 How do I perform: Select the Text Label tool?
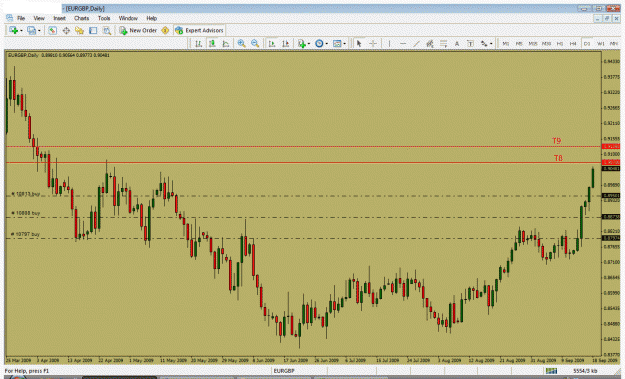pos(470,43)
